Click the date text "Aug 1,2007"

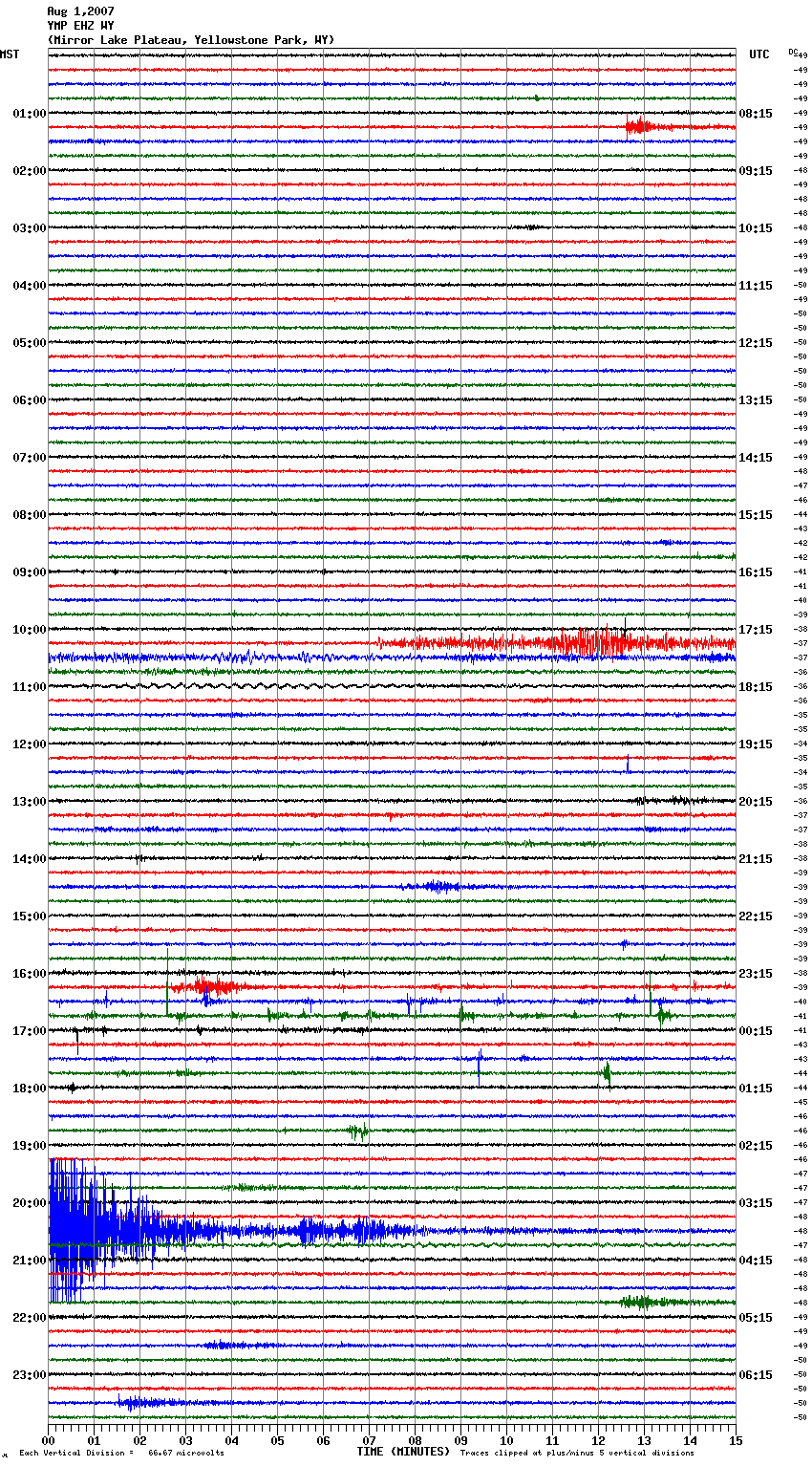[80, 11]
